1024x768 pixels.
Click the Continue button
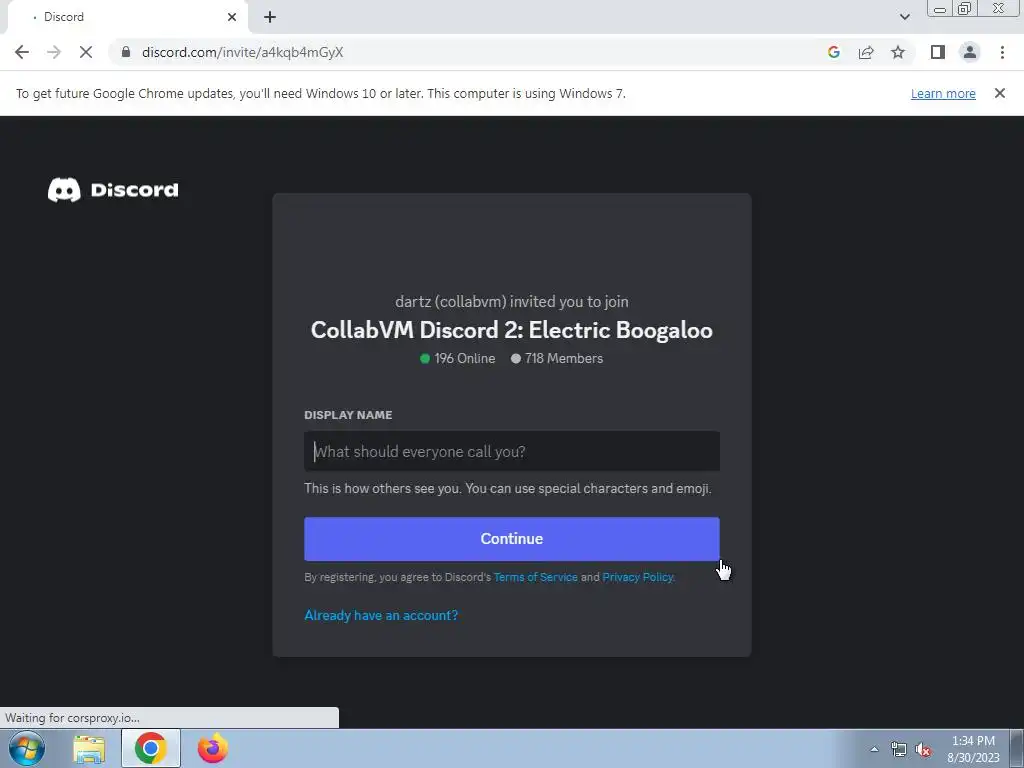click(512, 539)
